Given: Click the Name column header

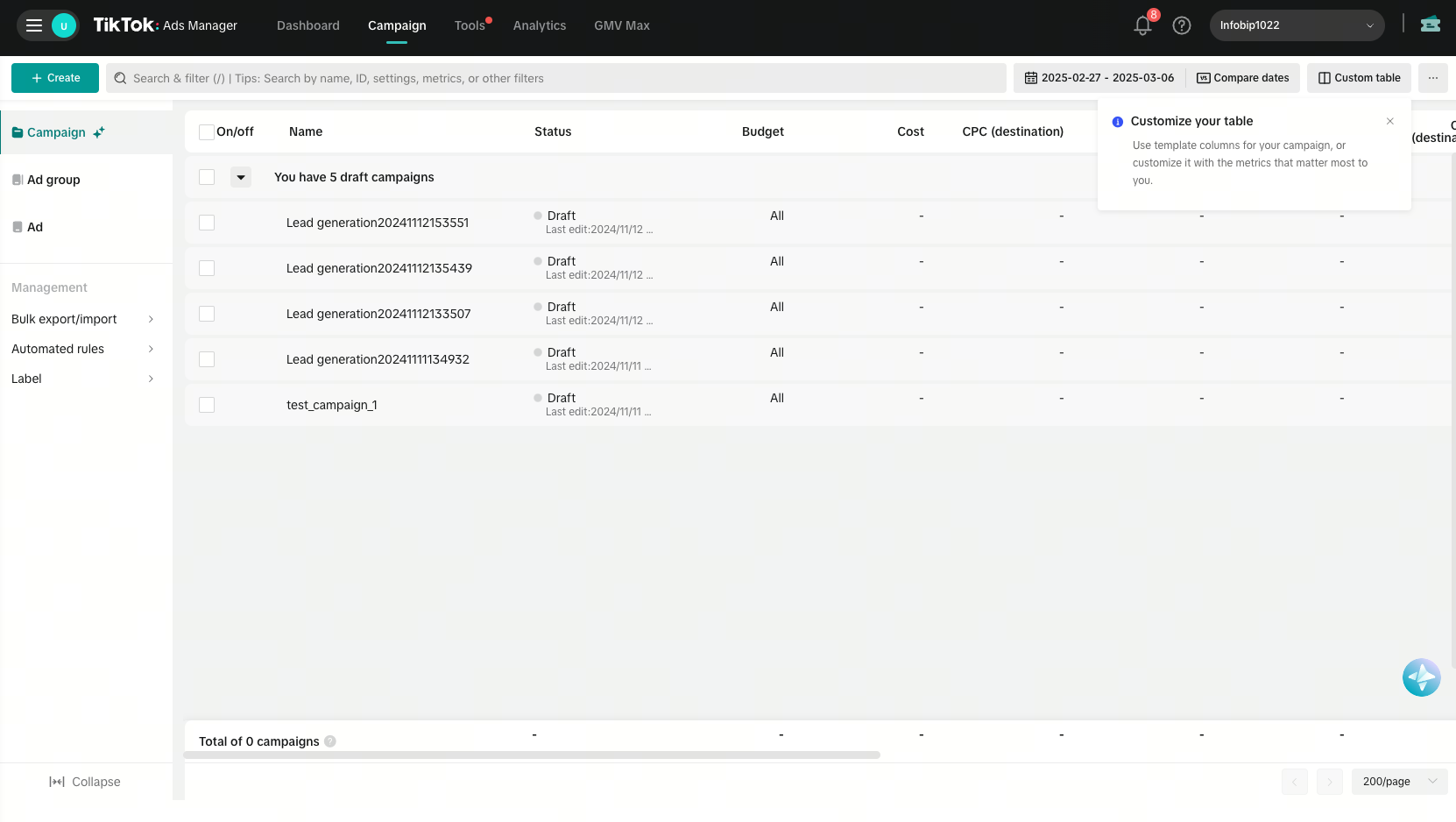Looking at the screenshot, I should pos(306,131).
